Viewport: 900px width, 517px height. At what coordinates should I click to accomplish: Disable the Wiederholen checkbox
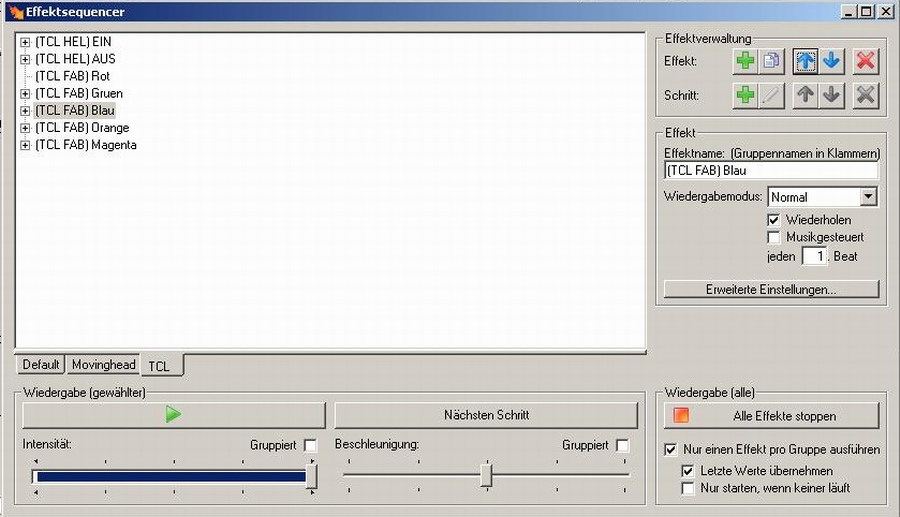pos(773,219)
